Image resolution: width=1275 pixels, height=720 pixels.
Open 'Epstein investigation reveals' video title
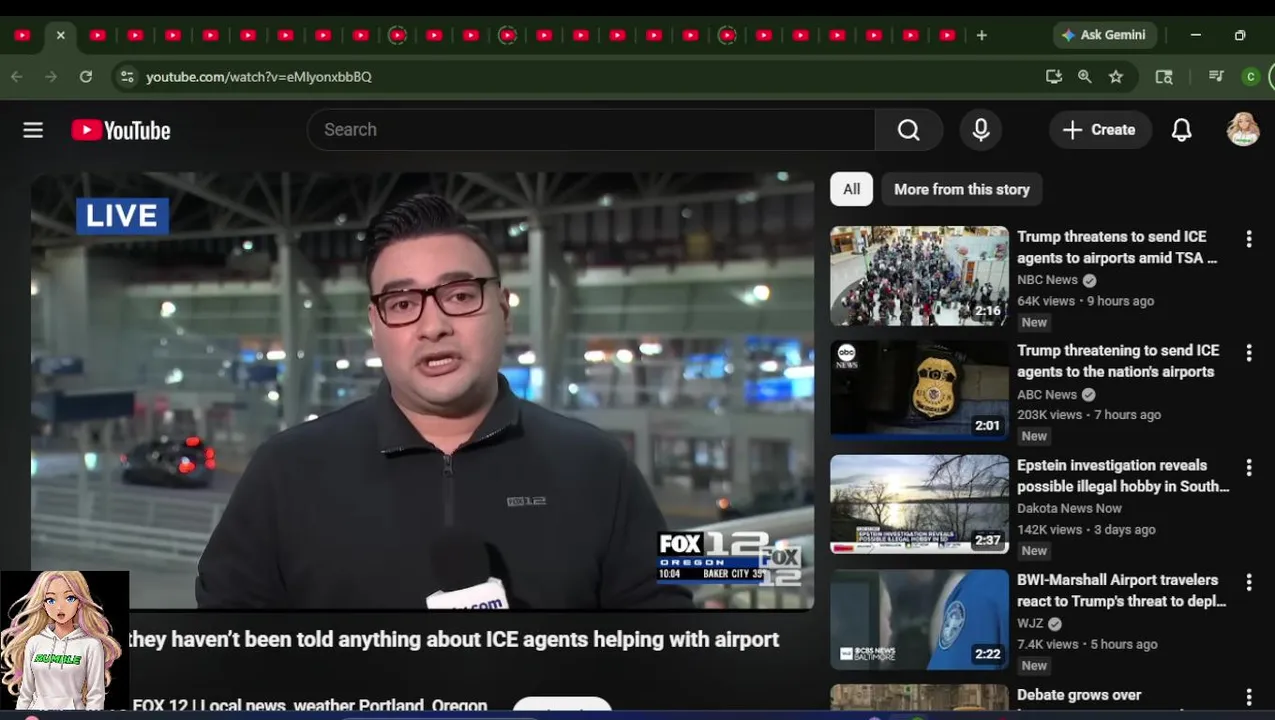pyautogui.click(x=1123, y=476)
